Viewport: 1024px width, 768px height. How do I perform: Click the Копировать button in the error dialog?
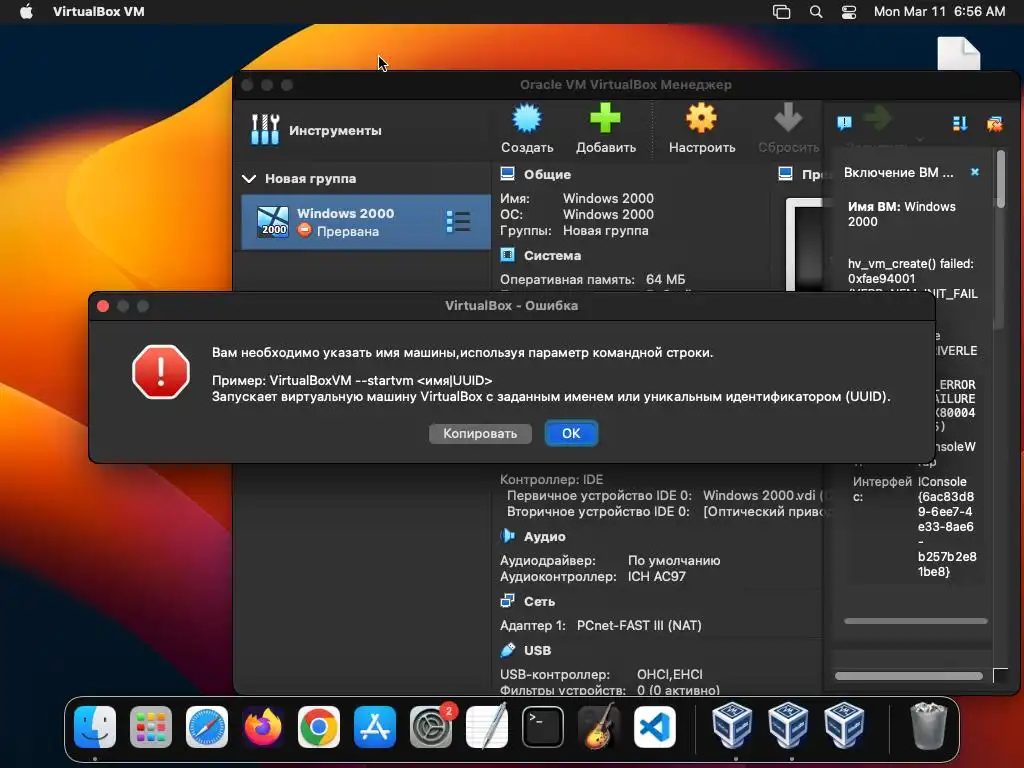480,434
